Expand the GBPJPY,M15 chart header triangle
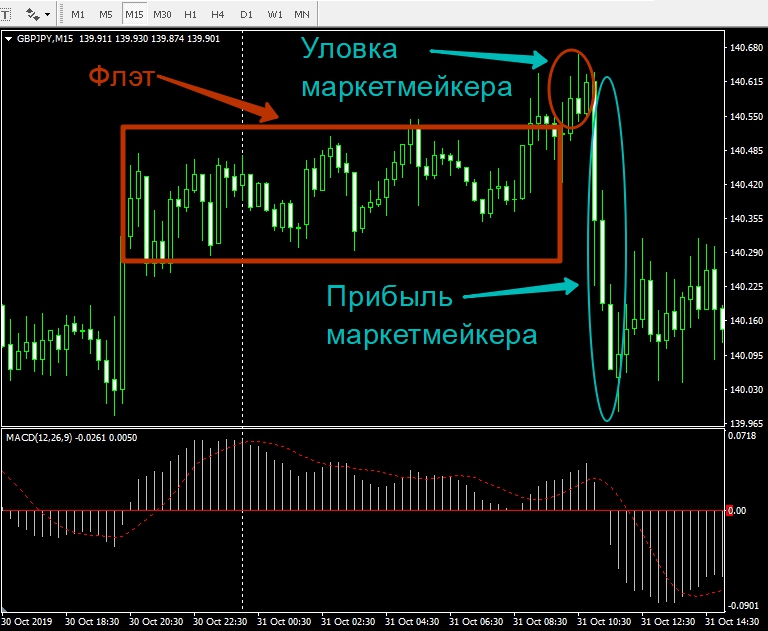The width and height of the screenshot is (768, 631). pos(9,39)
